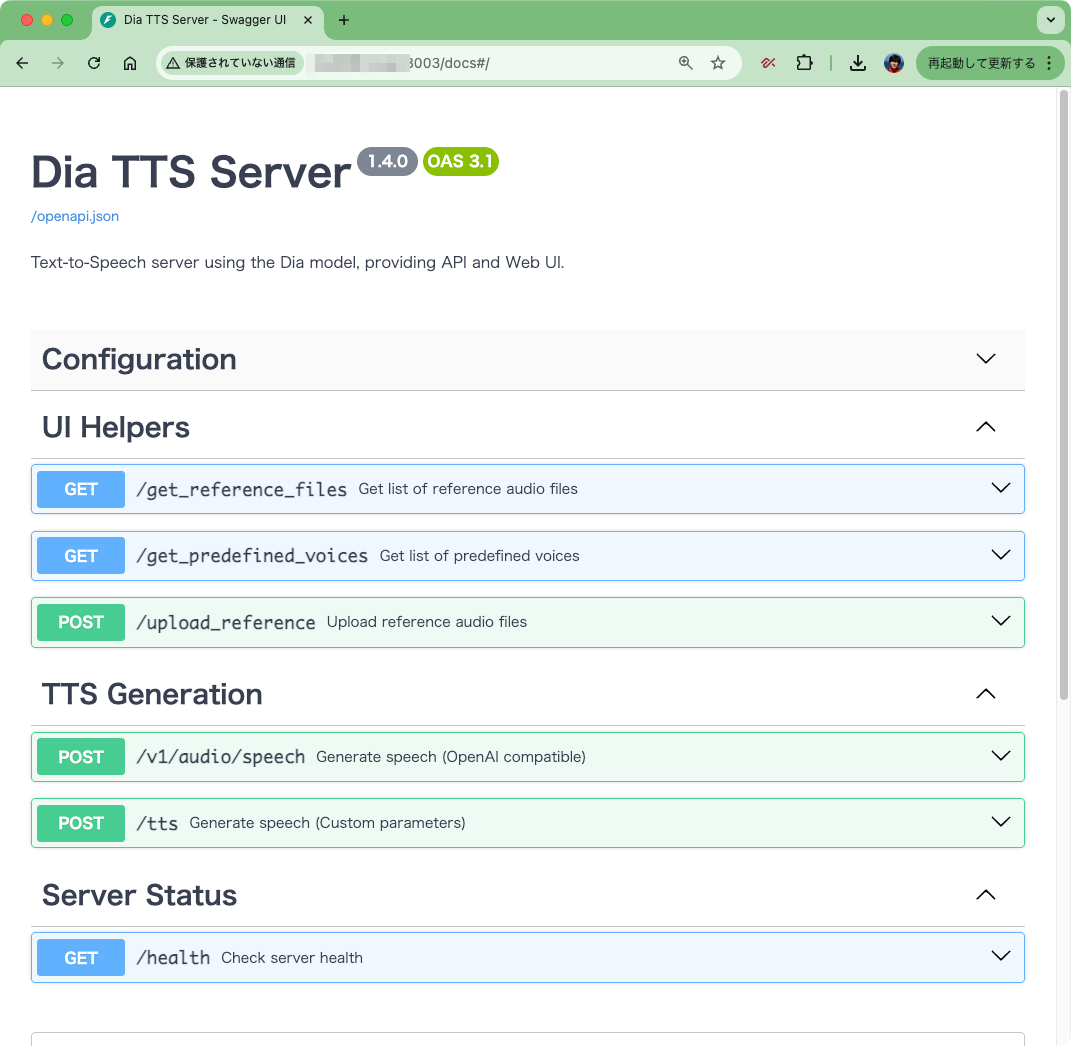Collapse the UI Helpers section chevron
1071x1046 pixels.
[986, 427]
